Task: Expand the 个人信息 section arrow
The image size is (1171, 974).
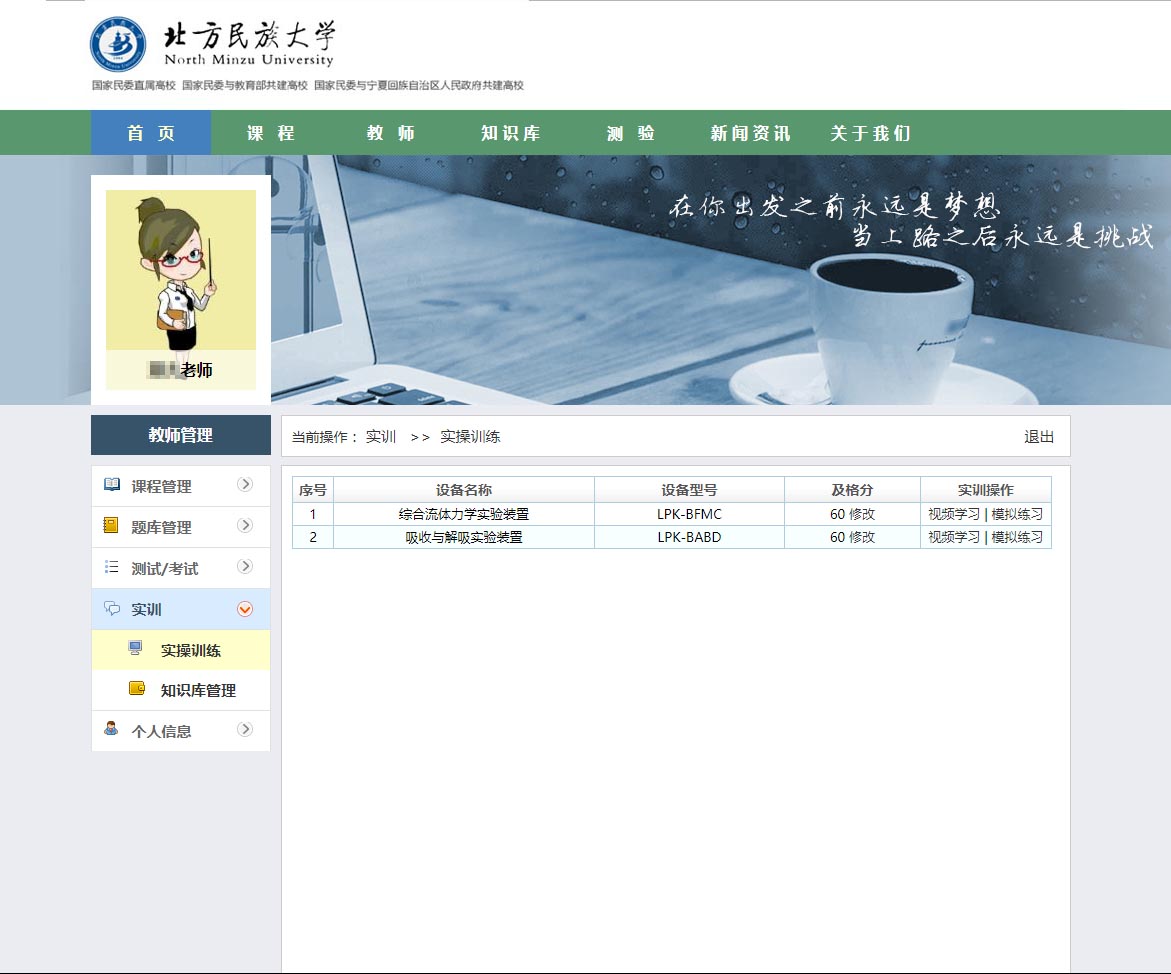Action: click(245, 730)
